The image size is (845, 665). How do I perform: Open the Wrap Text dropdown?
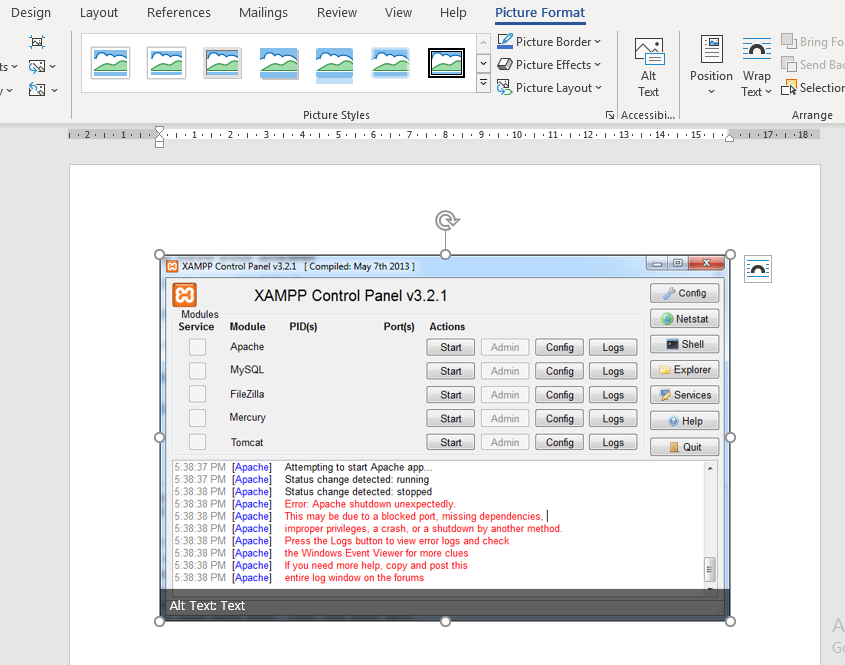click(756, 68)
